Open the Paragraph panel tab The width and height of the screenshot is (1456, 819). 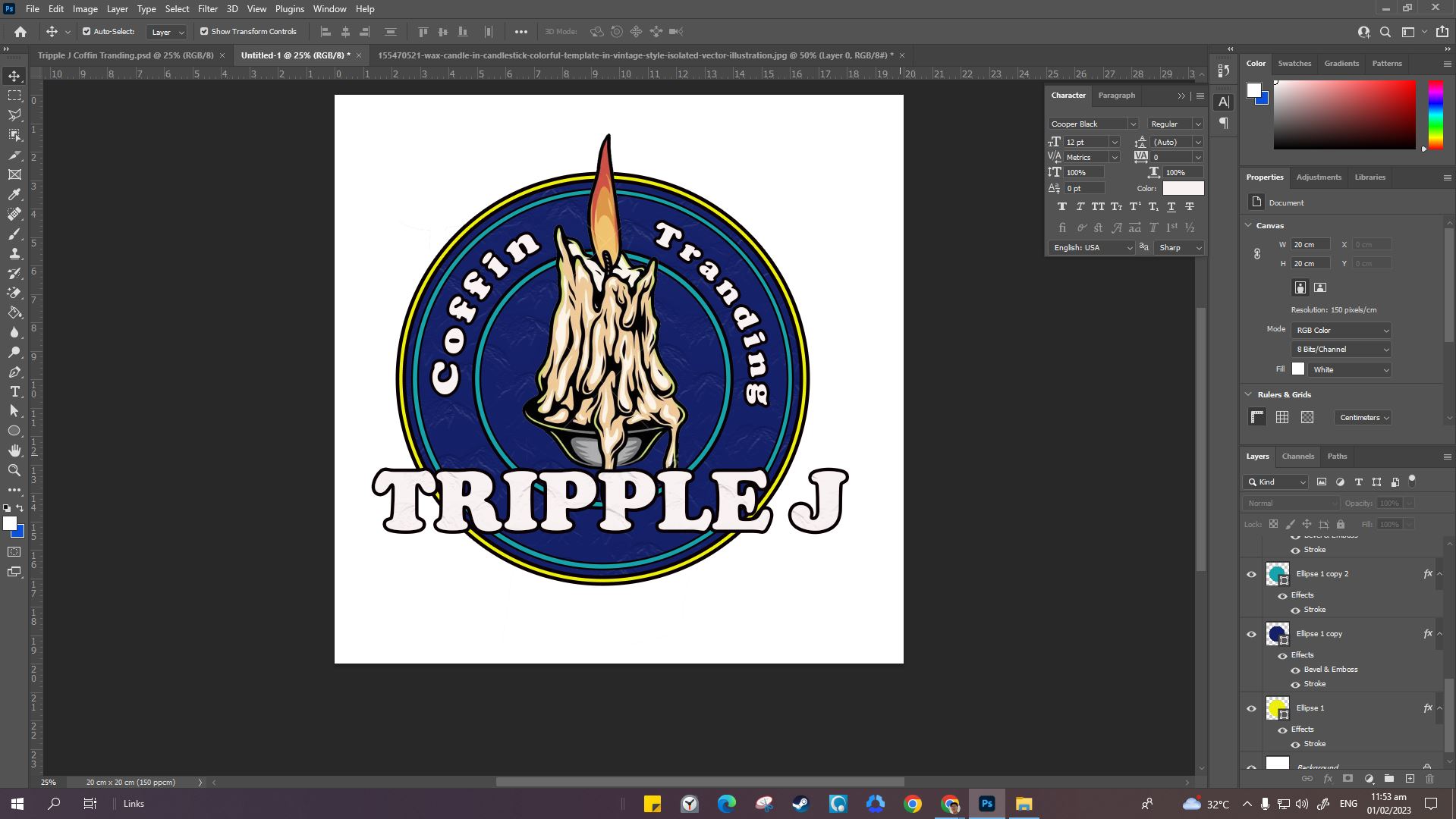click(1116, 96)
